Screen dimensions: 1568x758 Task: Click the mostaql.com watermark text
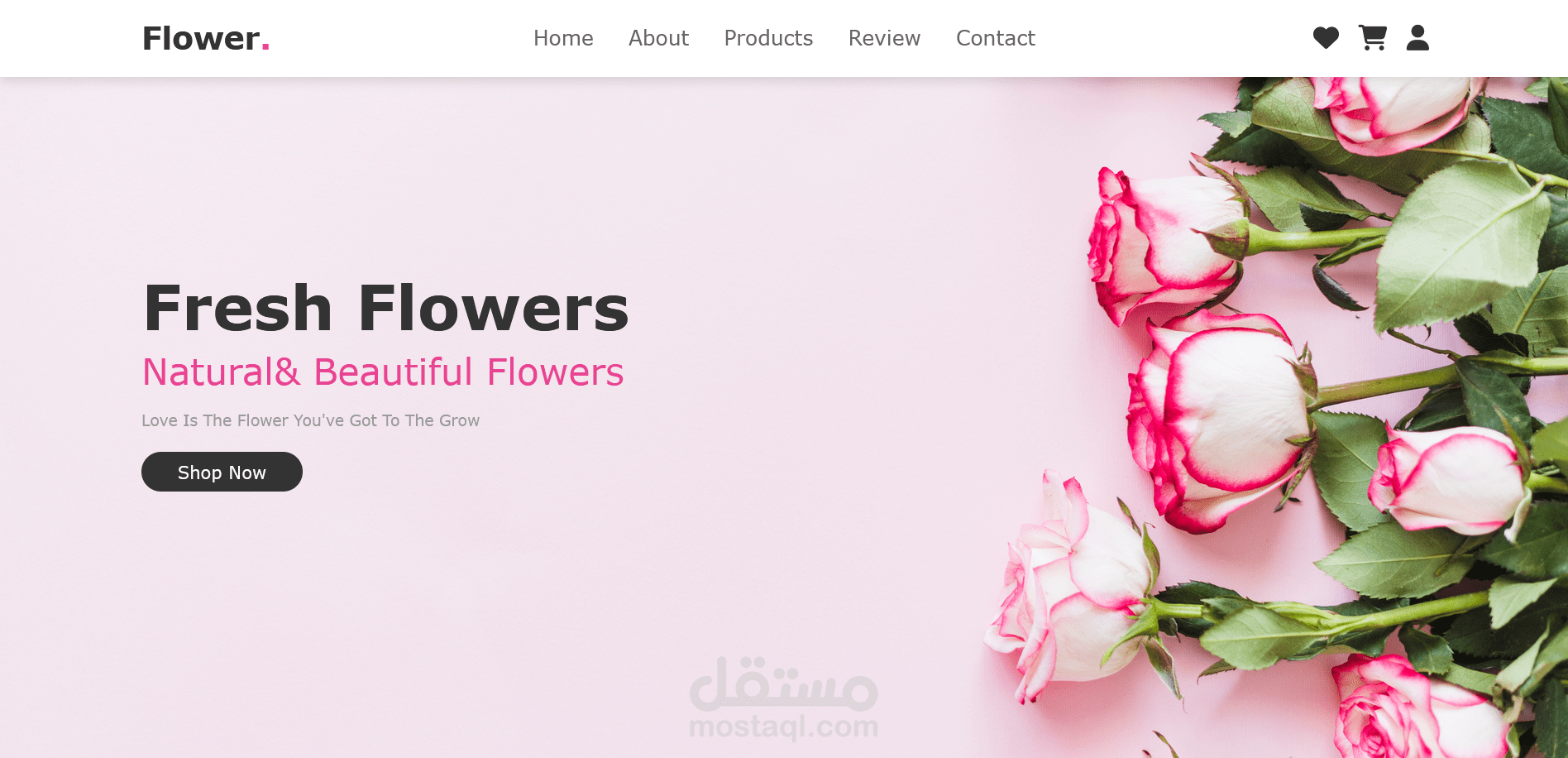click(784, 727)
